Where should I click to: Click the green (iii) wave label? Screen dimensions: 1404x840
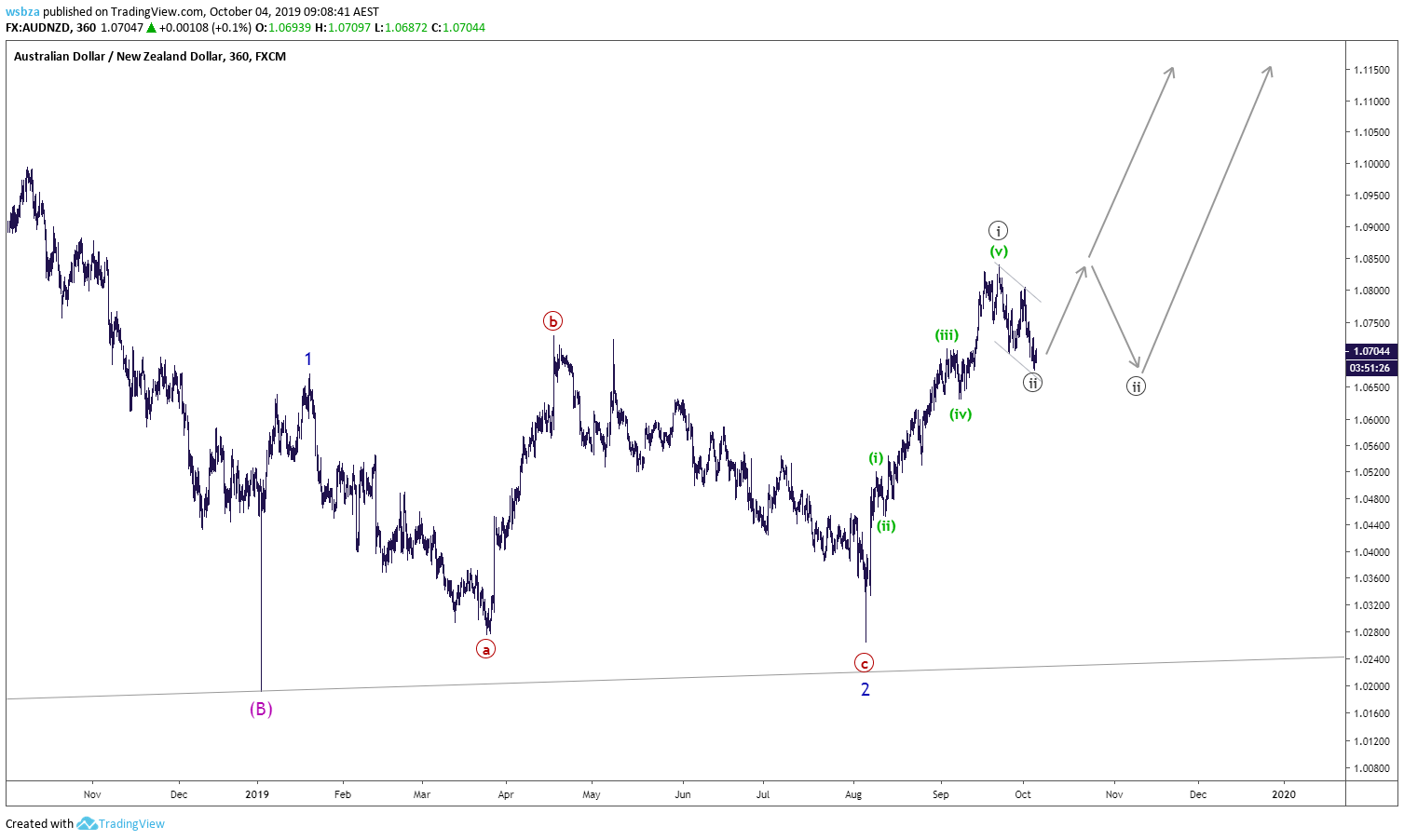click(947, 335)
